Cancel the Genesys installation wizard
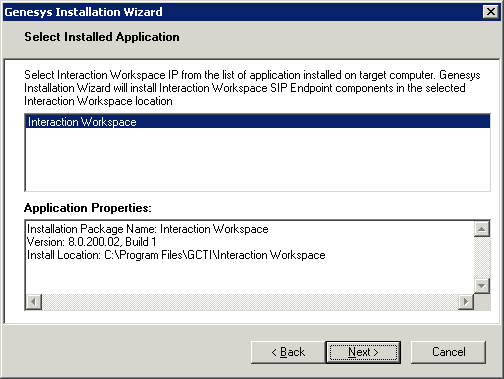 point(448,352)
